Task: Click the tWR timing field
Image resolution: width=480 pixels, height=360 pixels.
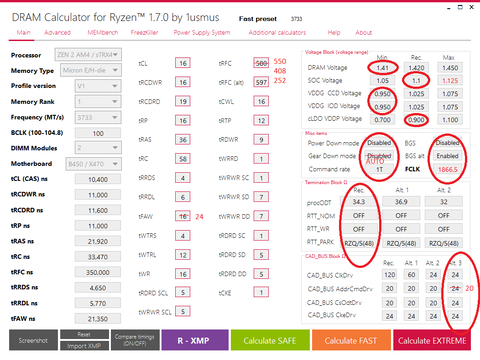Action: 183,274
